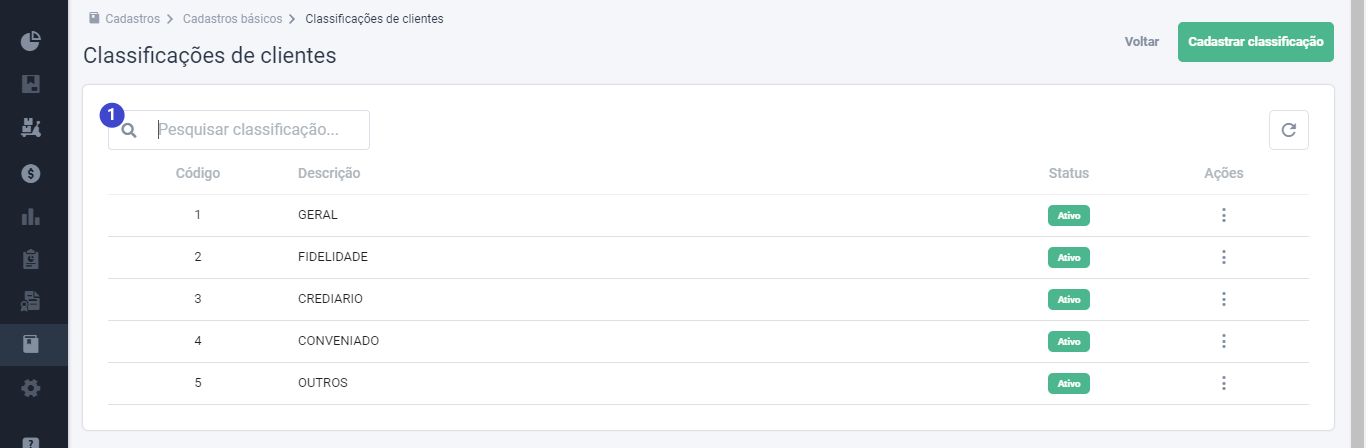Viewport: 1366px width, 448px height.
Task: Open the forklift stock sidebar icon
Action: (x=31, y=128)
